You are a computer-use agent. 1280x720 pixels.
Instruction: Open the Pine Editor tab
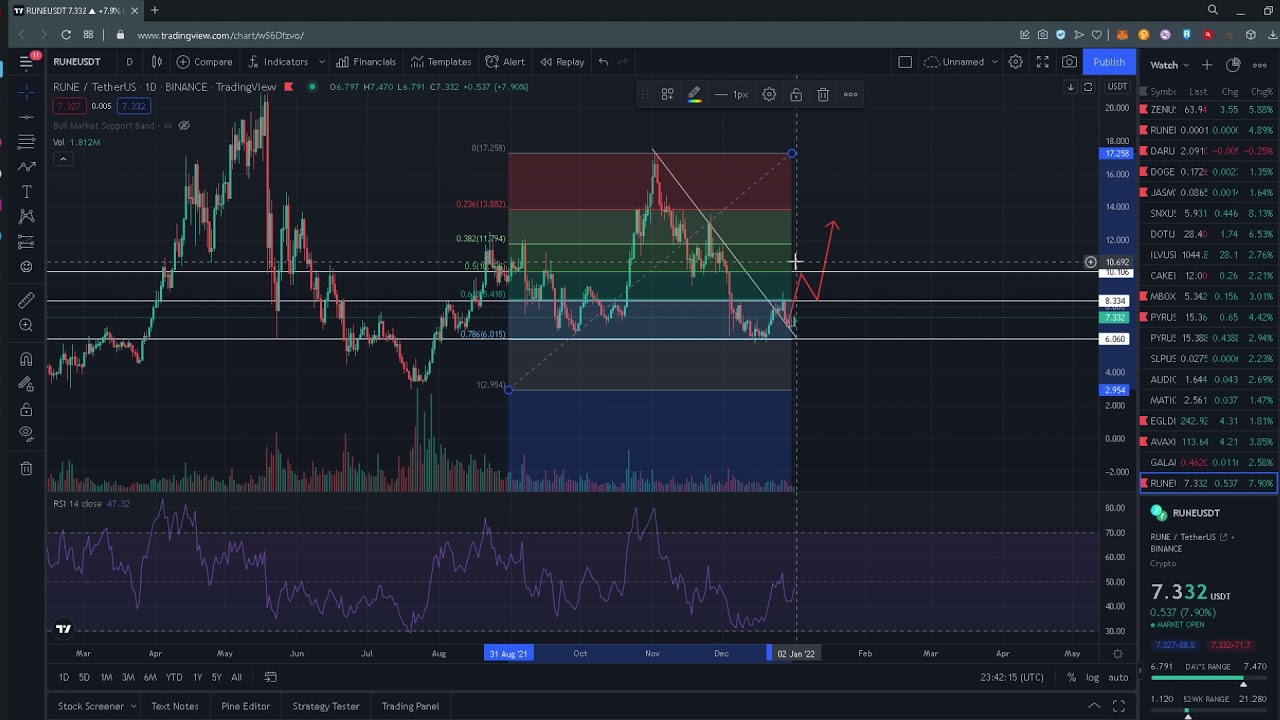click(x=245, y=706)
